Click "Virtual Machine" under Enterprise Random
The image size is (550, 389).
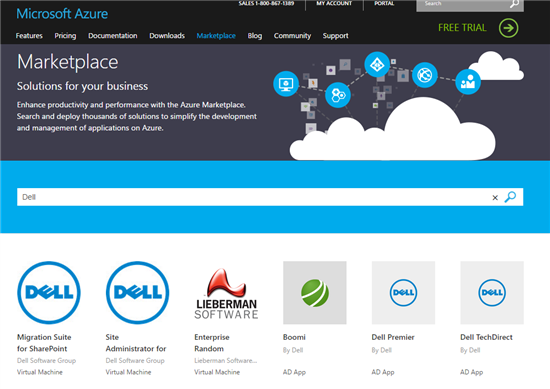tap(217, 372)
